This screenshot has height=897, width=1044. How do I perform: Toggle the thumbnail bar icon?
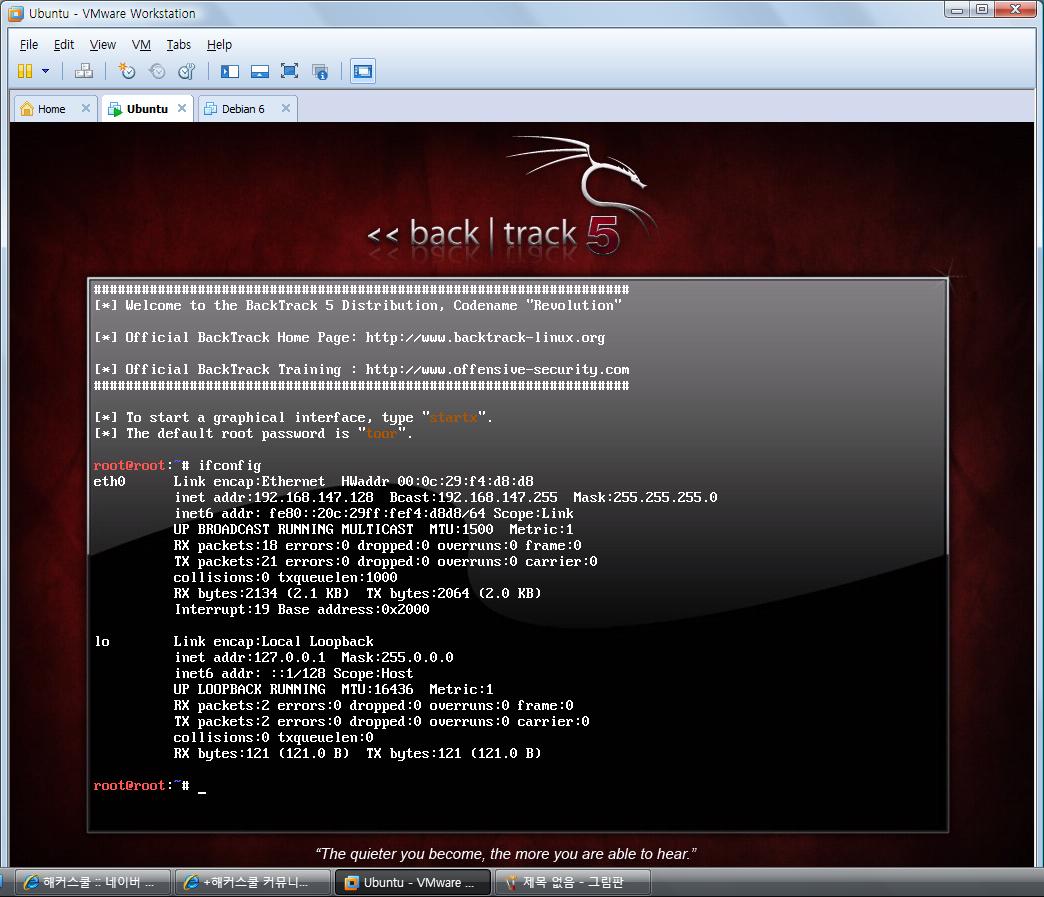[x=260, y=71]
